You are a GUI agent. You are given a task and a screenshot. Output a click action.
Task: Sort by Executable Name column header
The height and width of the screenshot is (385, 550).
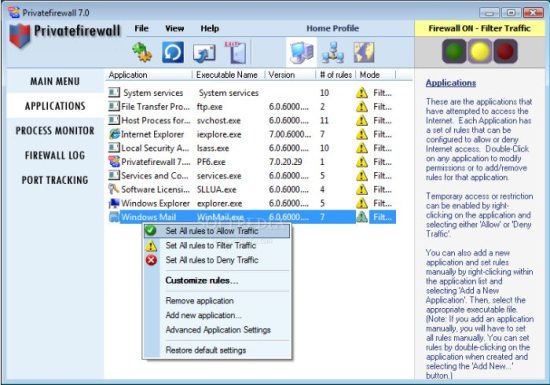point(228,75)
